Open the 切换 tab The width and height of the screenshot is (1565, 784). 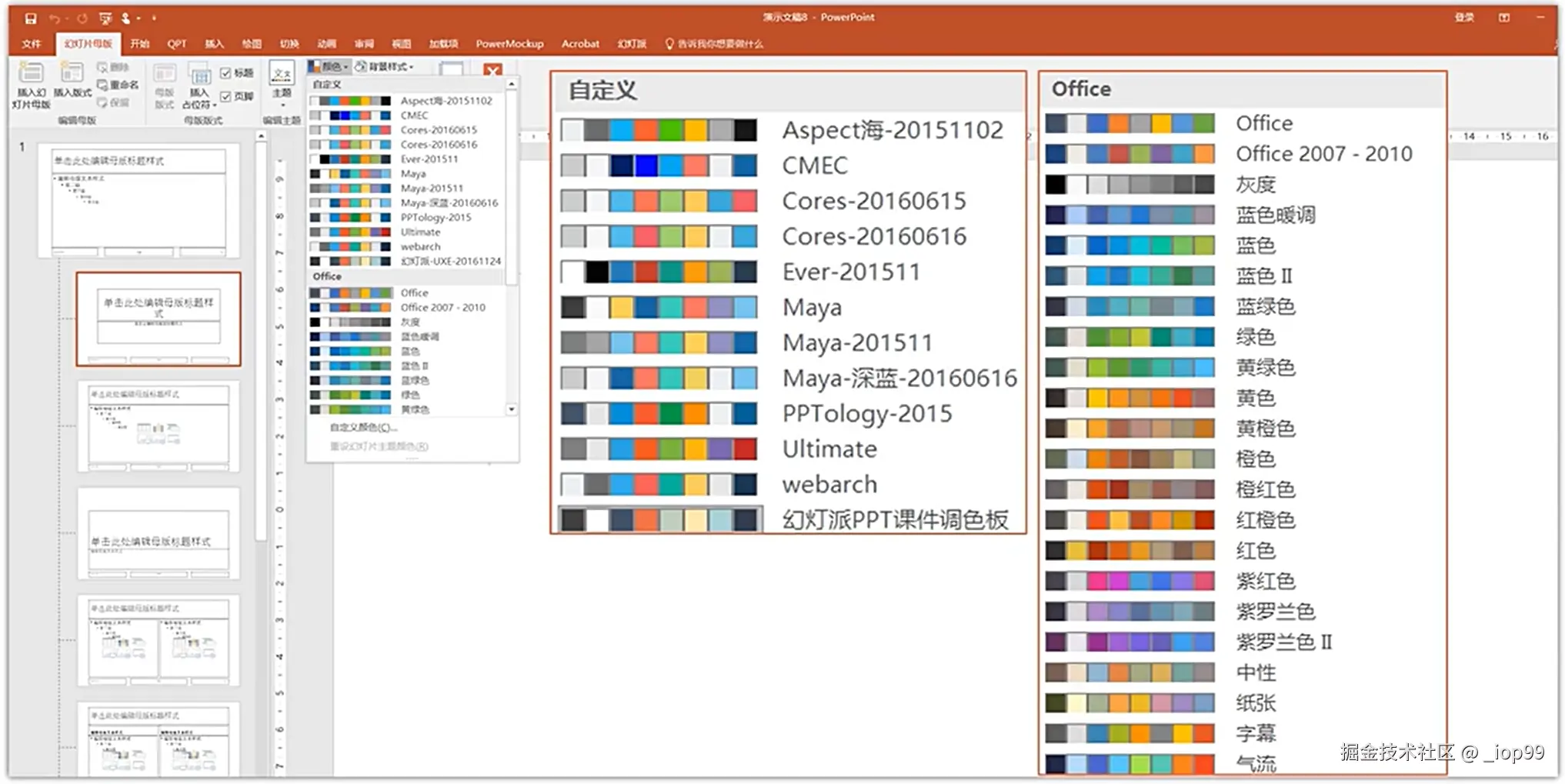pos(289,44)
